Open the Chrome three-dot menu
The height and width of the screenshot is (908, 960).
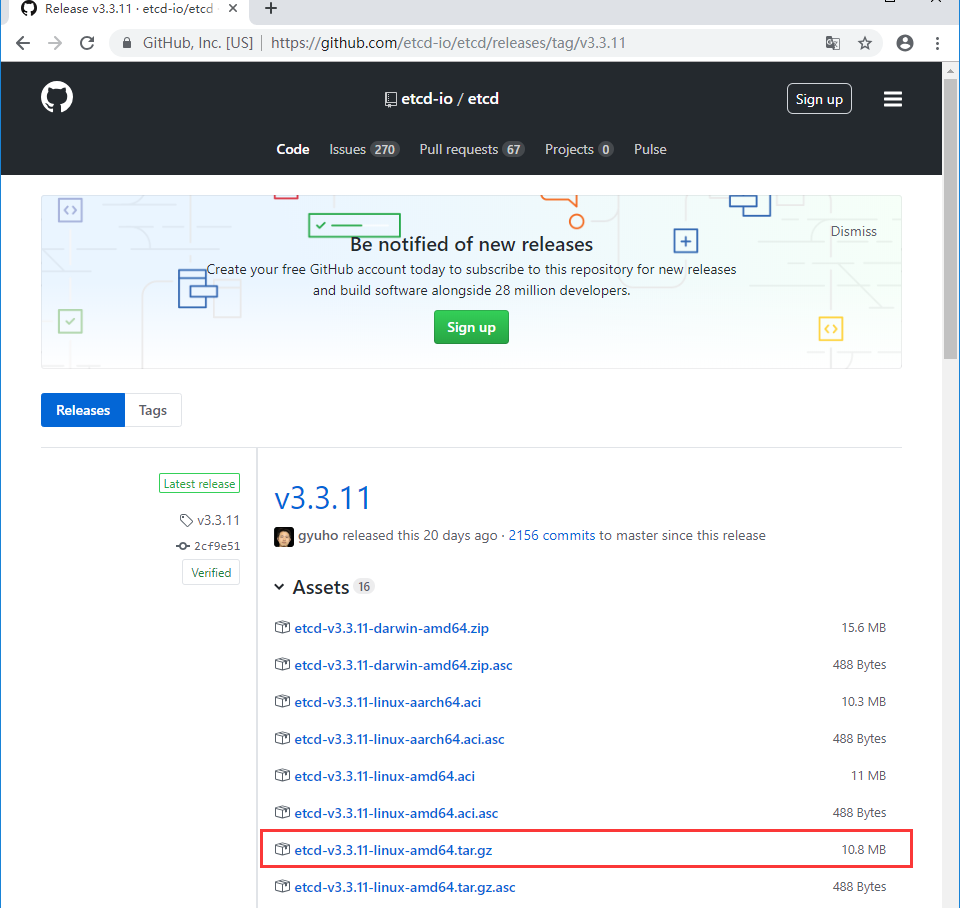tap(937, 43)
